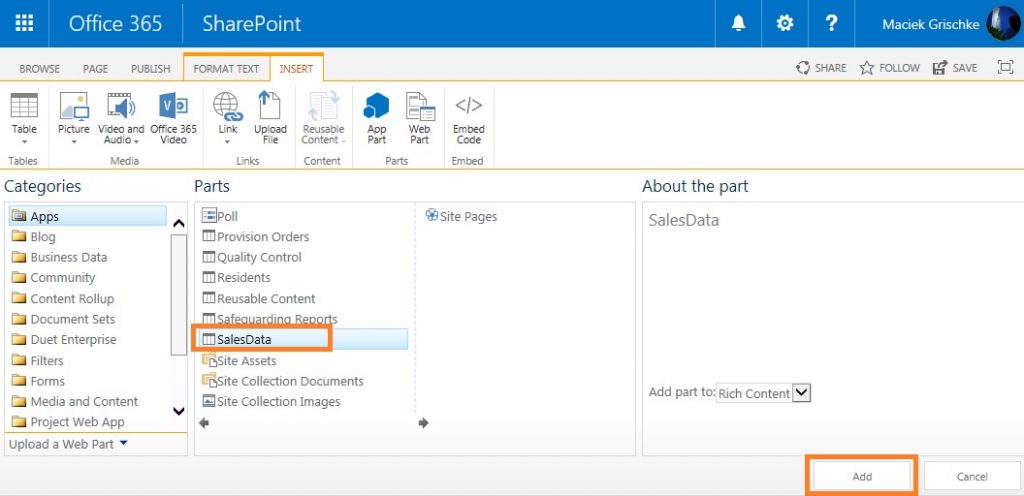The image size is (1024, 496).
Task: Open the SharePoint home link
Action: (x=252, y=23)
